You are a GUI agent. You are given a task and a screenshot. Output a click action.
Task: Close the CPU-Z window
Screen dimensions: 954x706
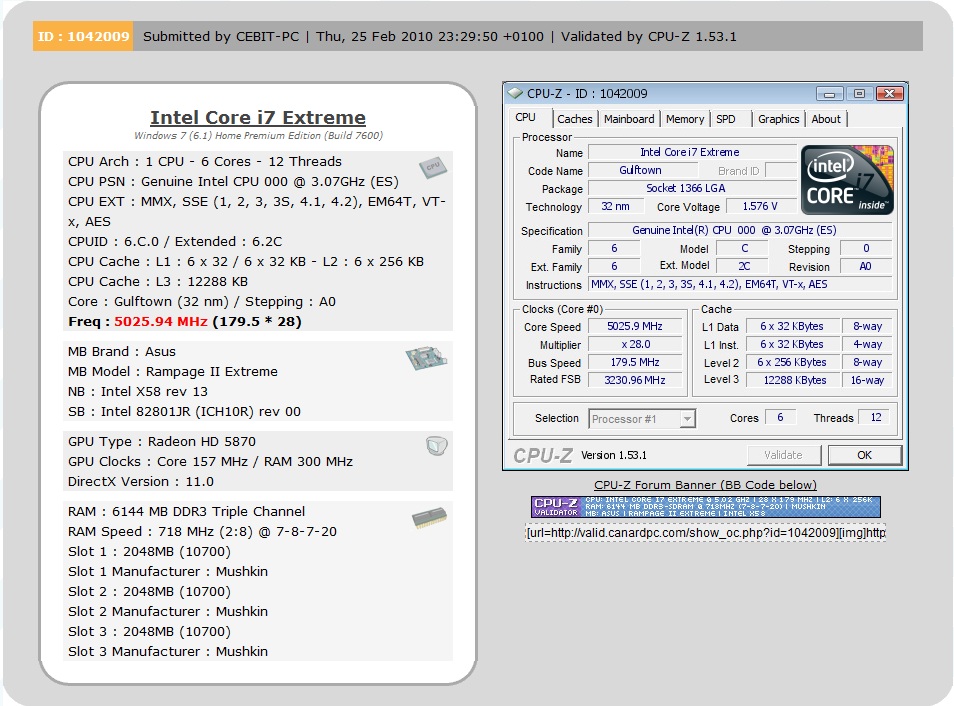pos(890,94)
